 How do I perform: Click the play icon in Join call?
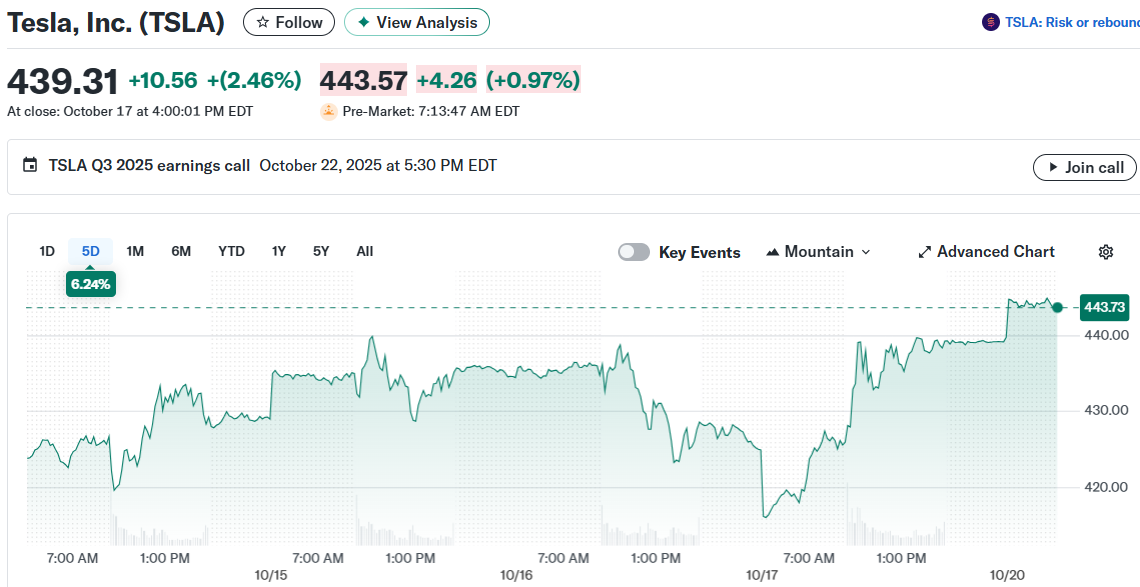pos(1053,167)
